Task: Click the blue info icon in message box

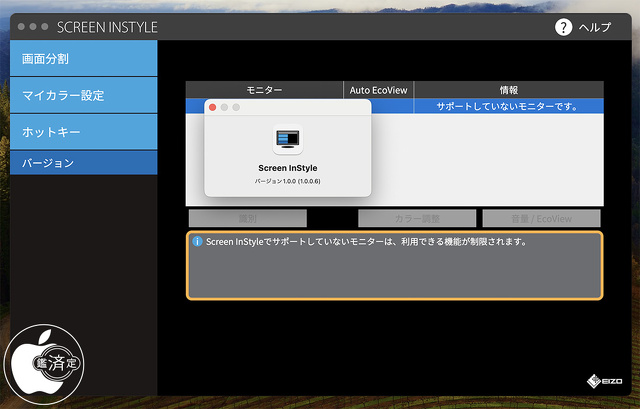Action: point(197,241)
